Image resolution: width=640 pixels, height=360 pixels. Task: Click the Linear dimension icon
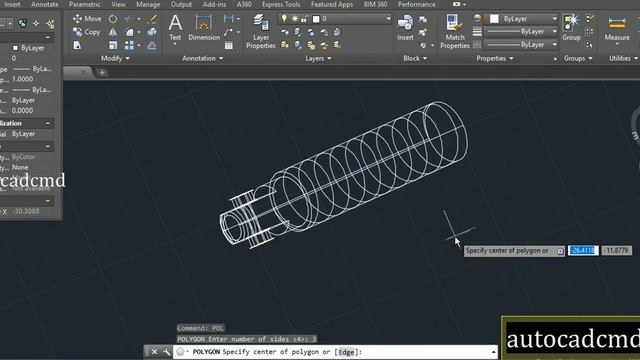coord(229,19)
